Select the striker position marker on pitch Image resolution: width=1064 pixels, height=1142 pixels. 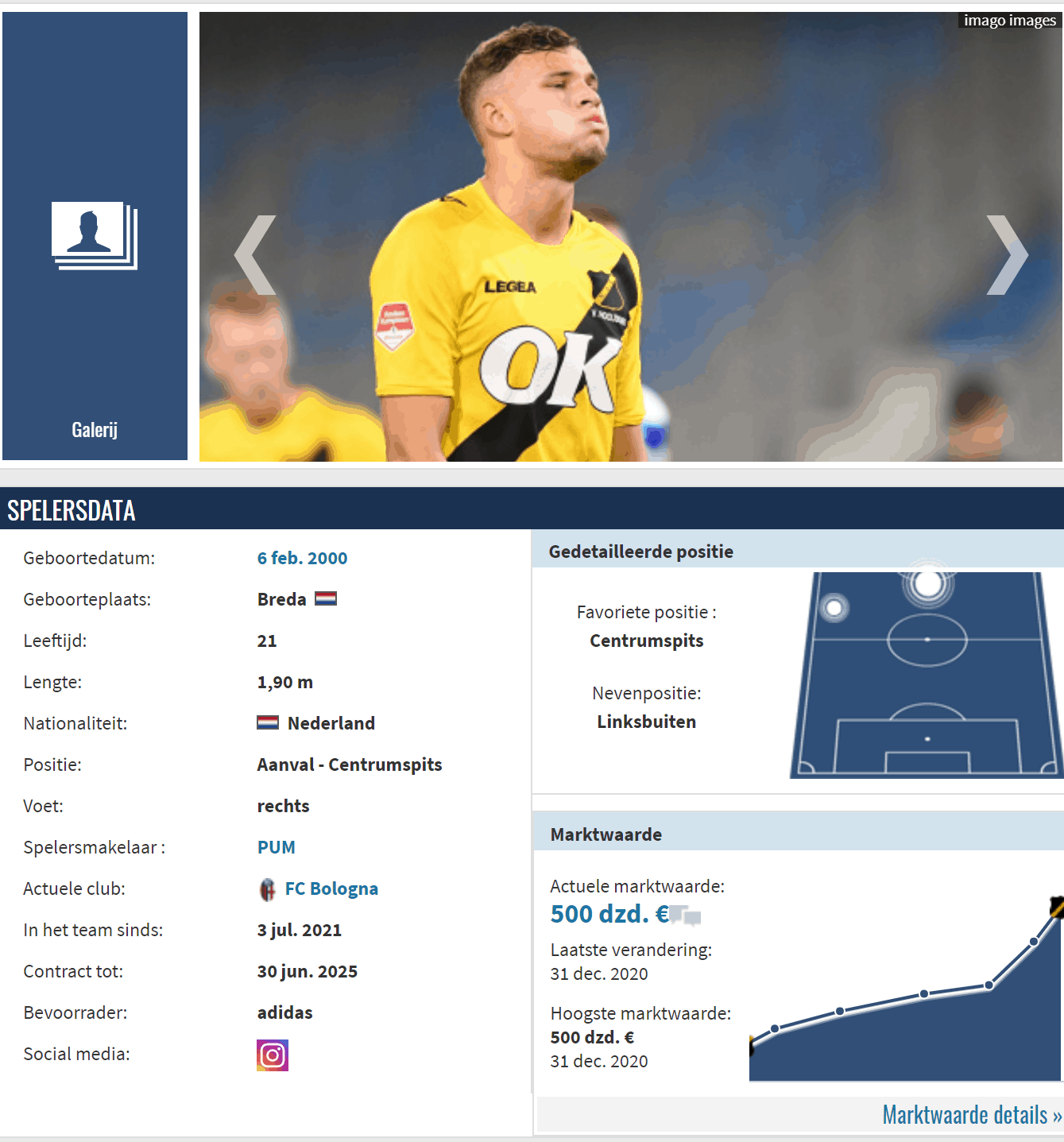(x=927, y=584)
